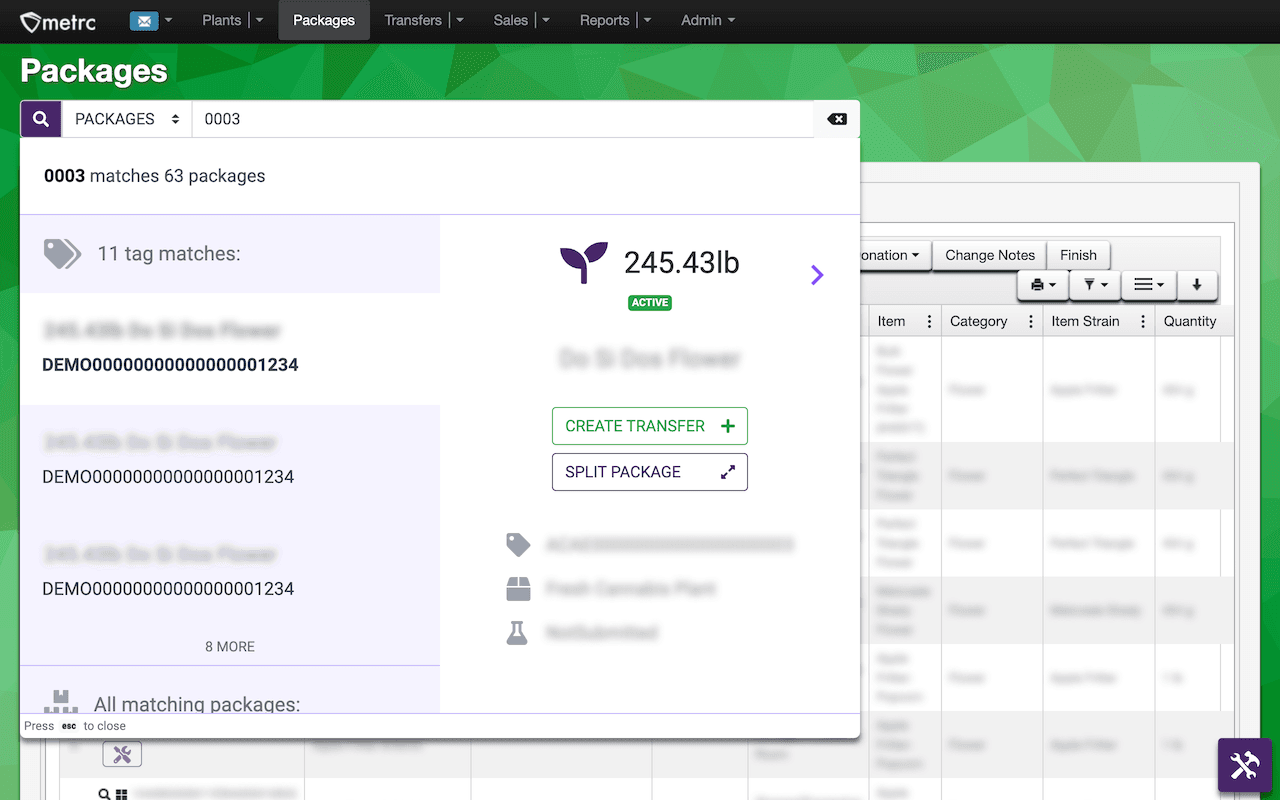The image size is (1280, 800).
Task: Expand the Plants menu dropdown arrow
Action: [x=260, y=20]
